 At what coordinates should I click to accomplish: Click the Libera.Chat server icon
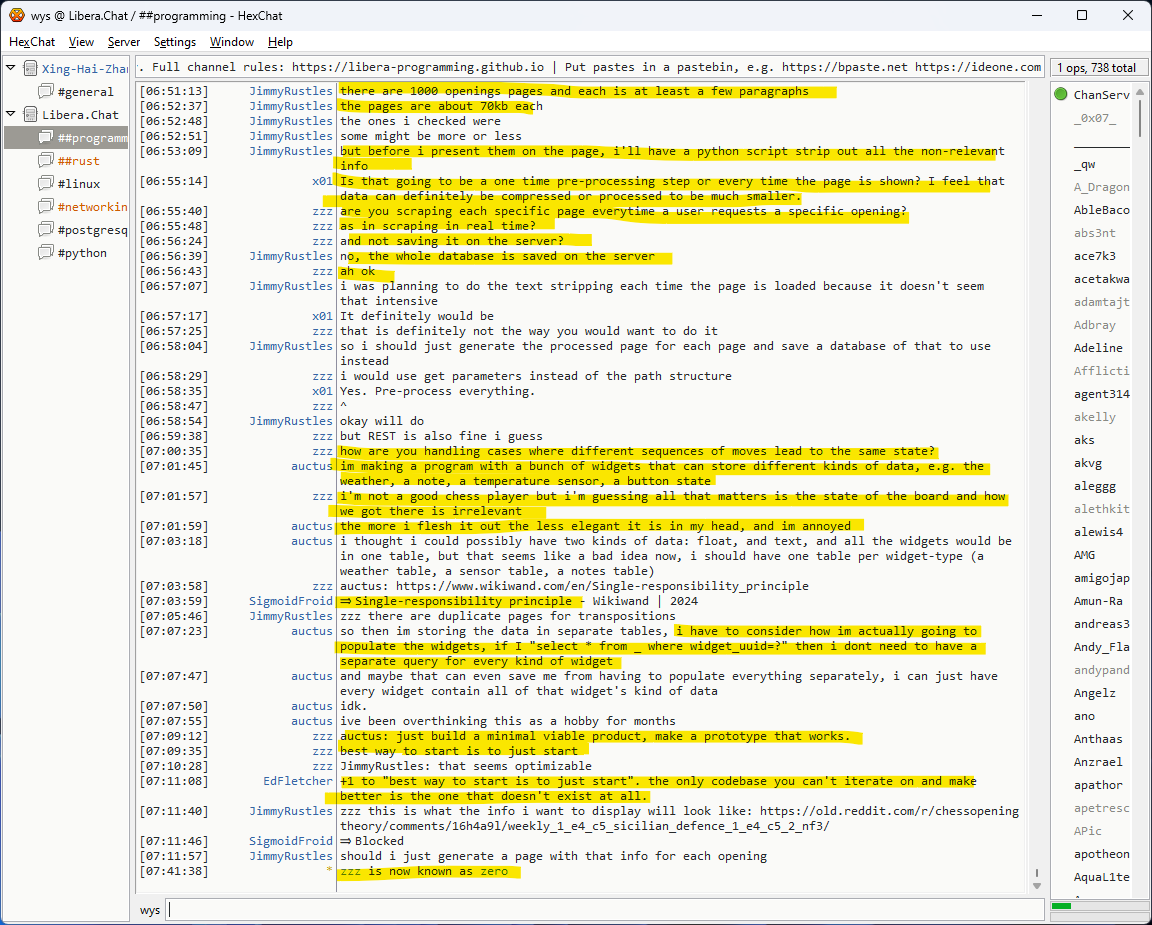point(30,115)
